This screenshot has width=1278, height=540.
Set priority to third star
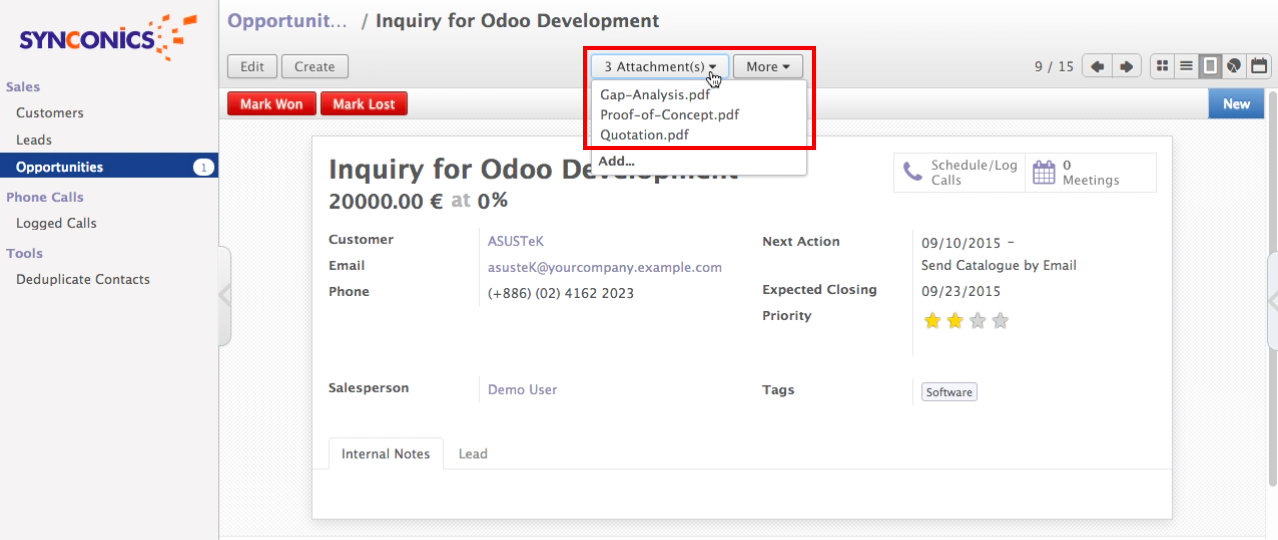(x=978, y=321)
